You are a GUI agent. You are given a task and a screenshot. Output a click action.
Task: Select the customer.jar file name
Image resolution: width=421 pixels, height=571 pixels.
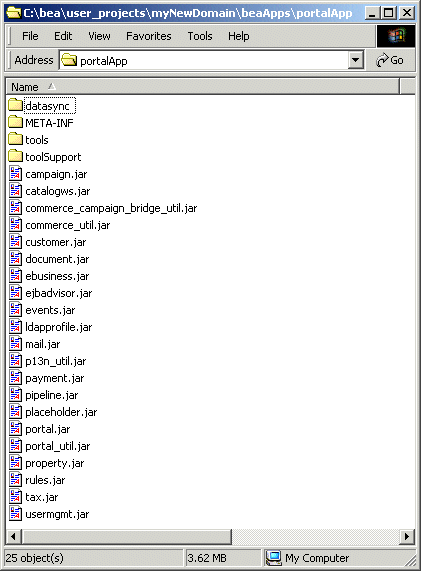(56, 242)
